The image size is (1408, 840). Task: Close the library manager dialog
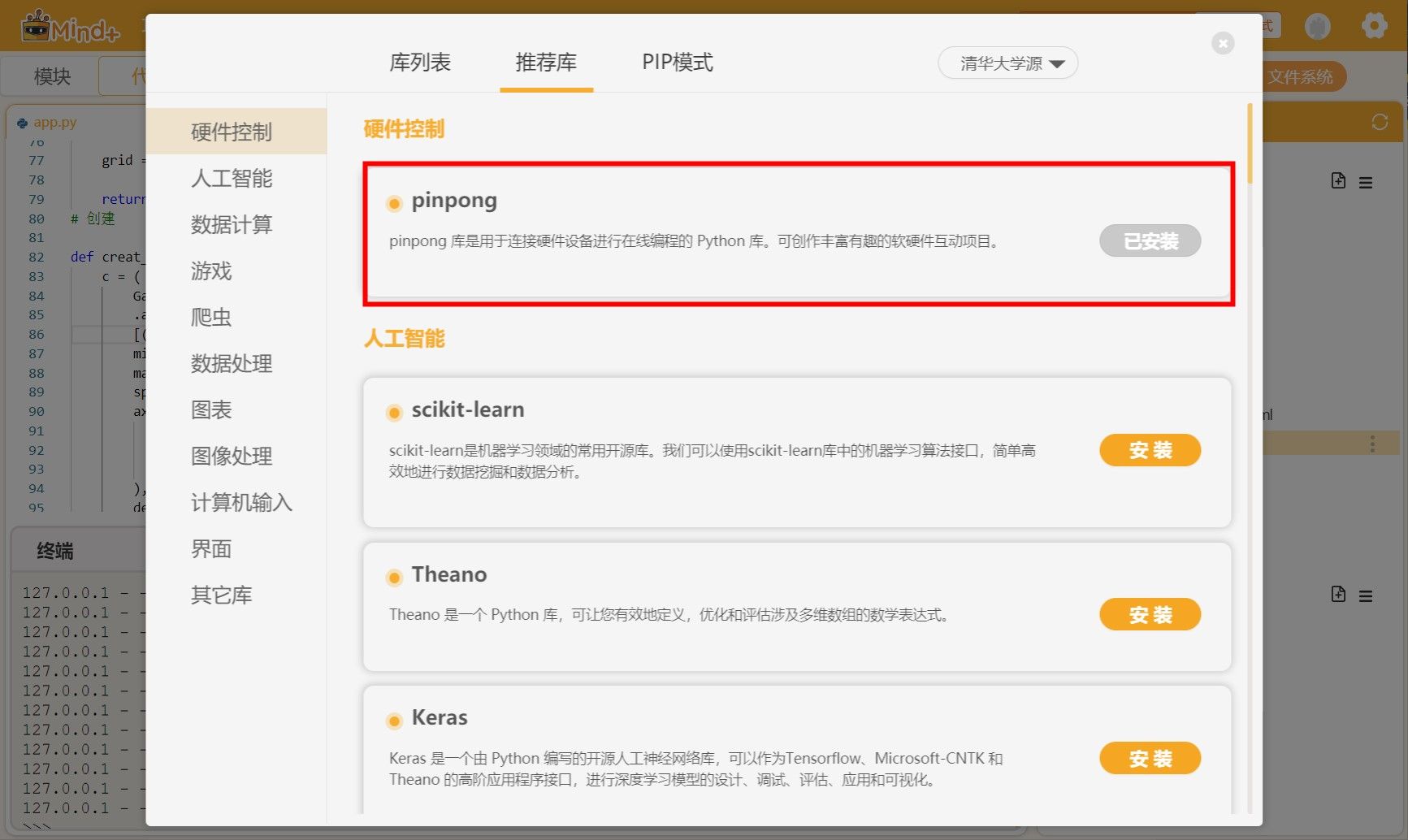[x=1222, y=43]
